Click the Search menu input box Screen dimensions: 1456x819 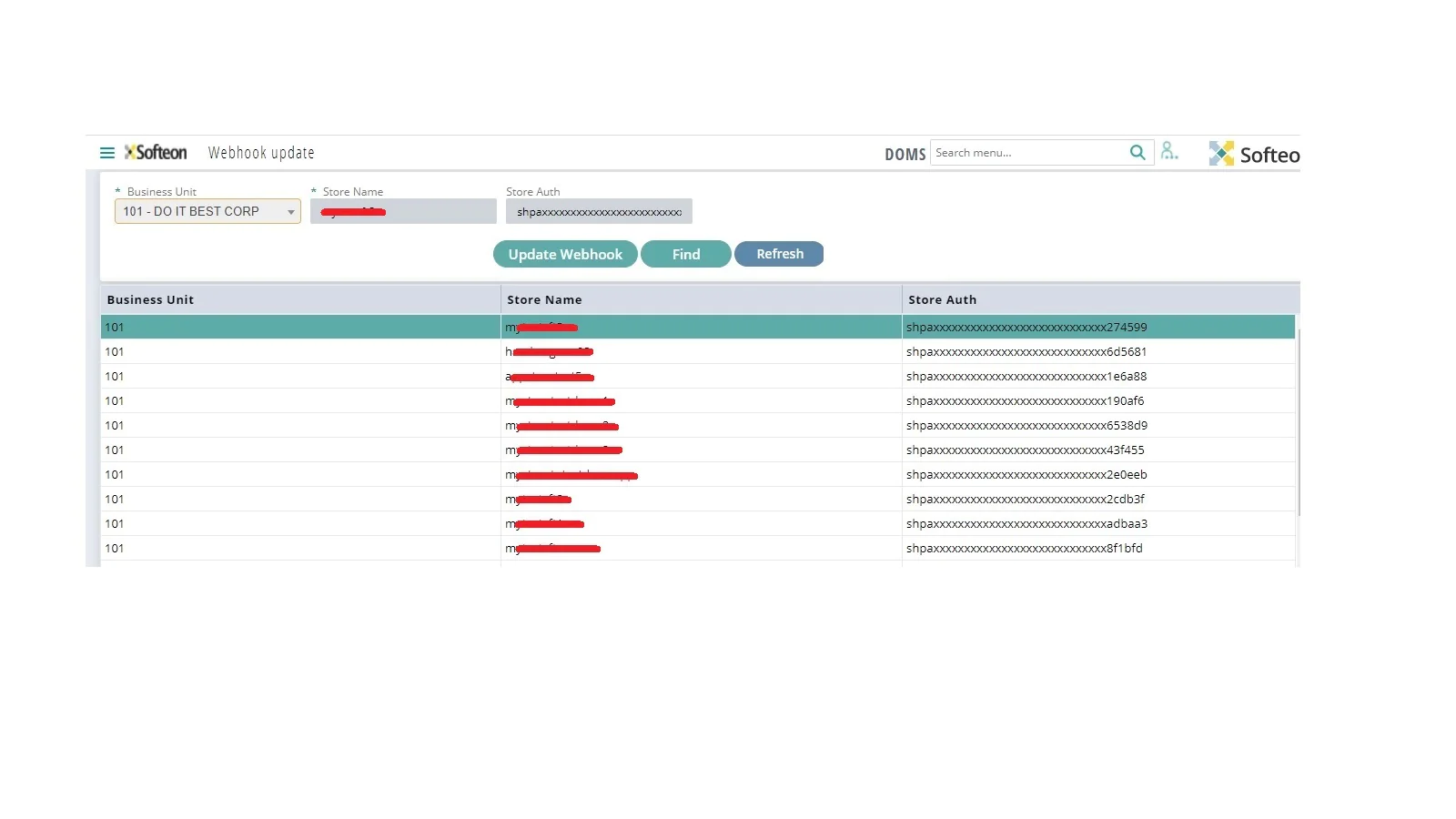point(1028,153)
